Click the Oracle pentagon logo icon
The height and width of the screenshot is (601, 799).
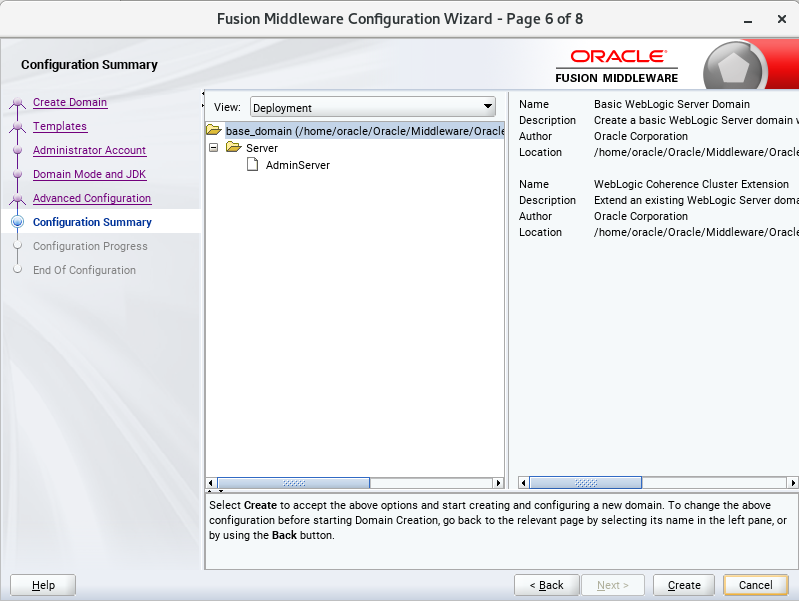click(733, 70)
